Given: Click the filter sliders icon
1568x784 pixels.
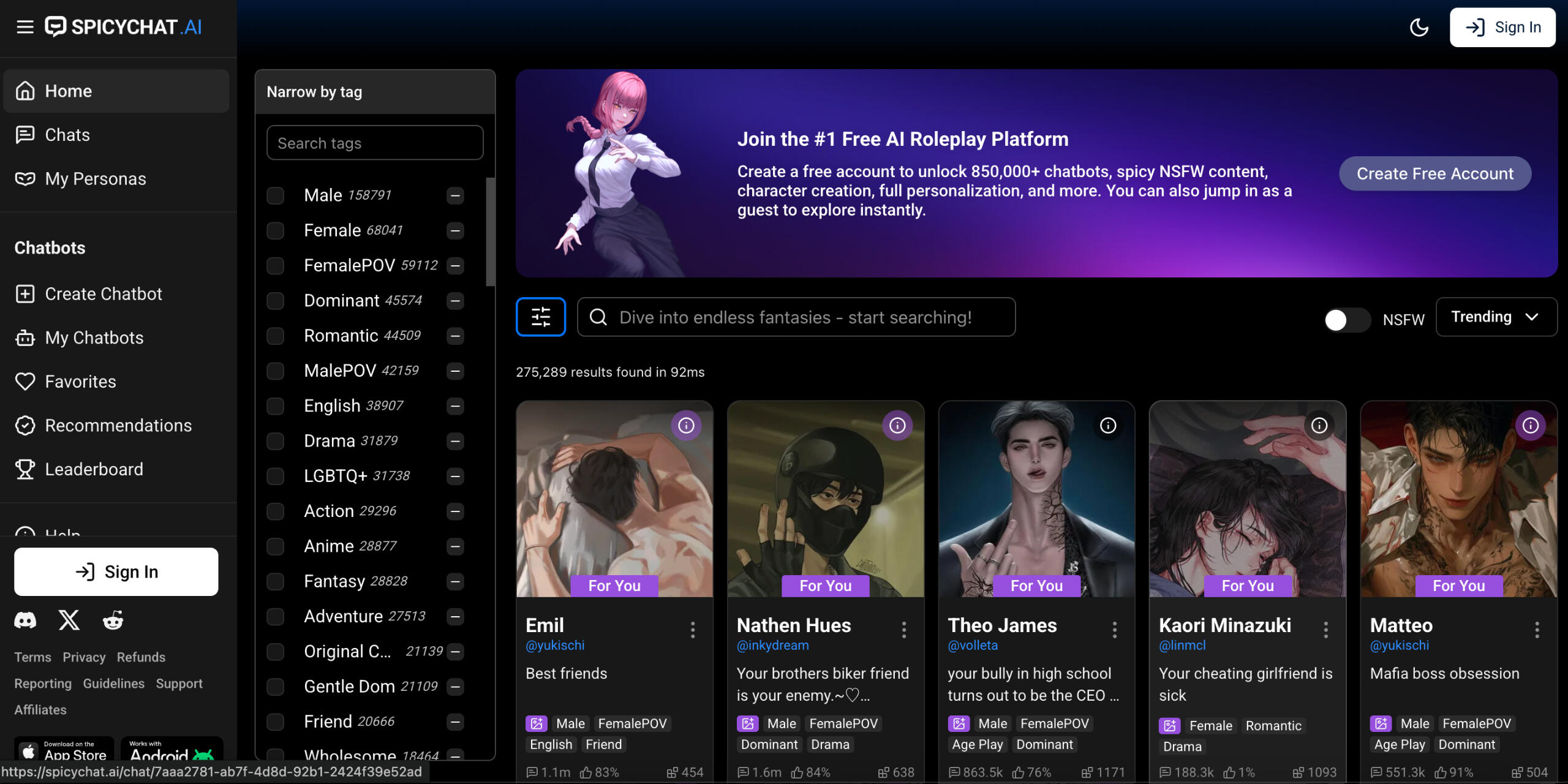Looking at the screenshot, I should click(x=540, y=317).
